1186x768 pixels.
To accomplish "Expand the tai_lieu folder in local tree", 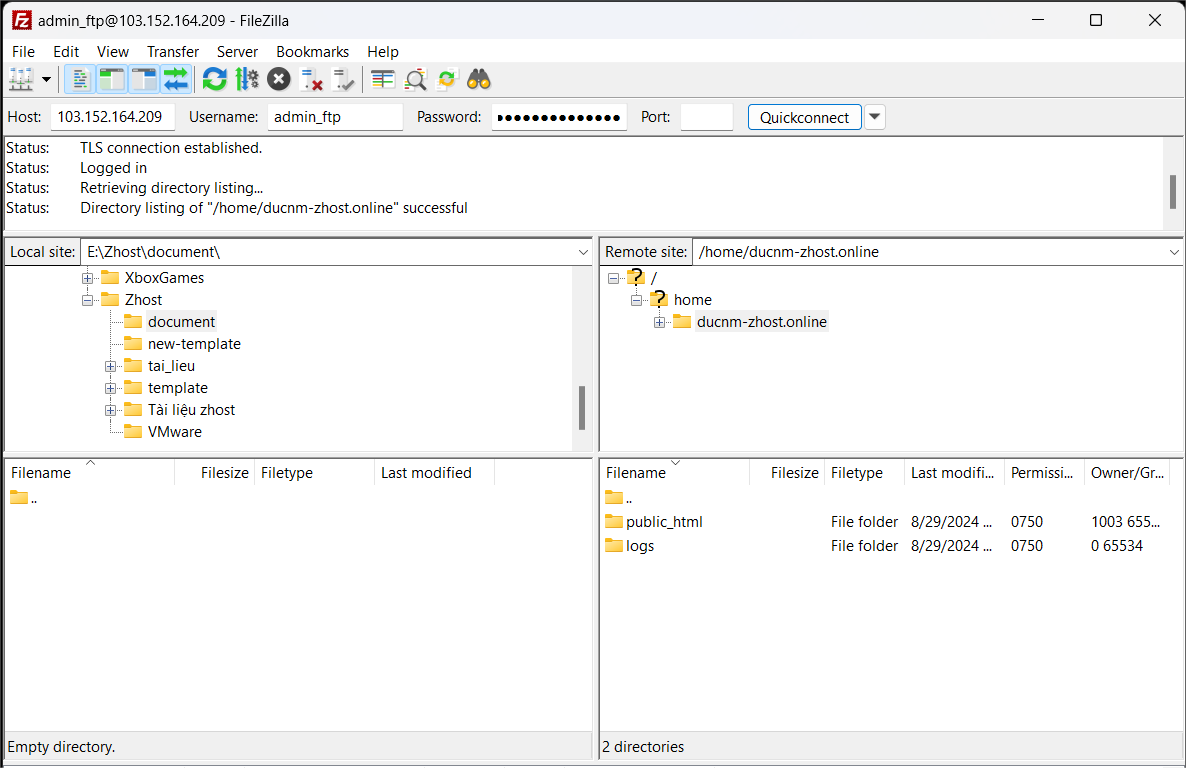I will pos(110,366).
